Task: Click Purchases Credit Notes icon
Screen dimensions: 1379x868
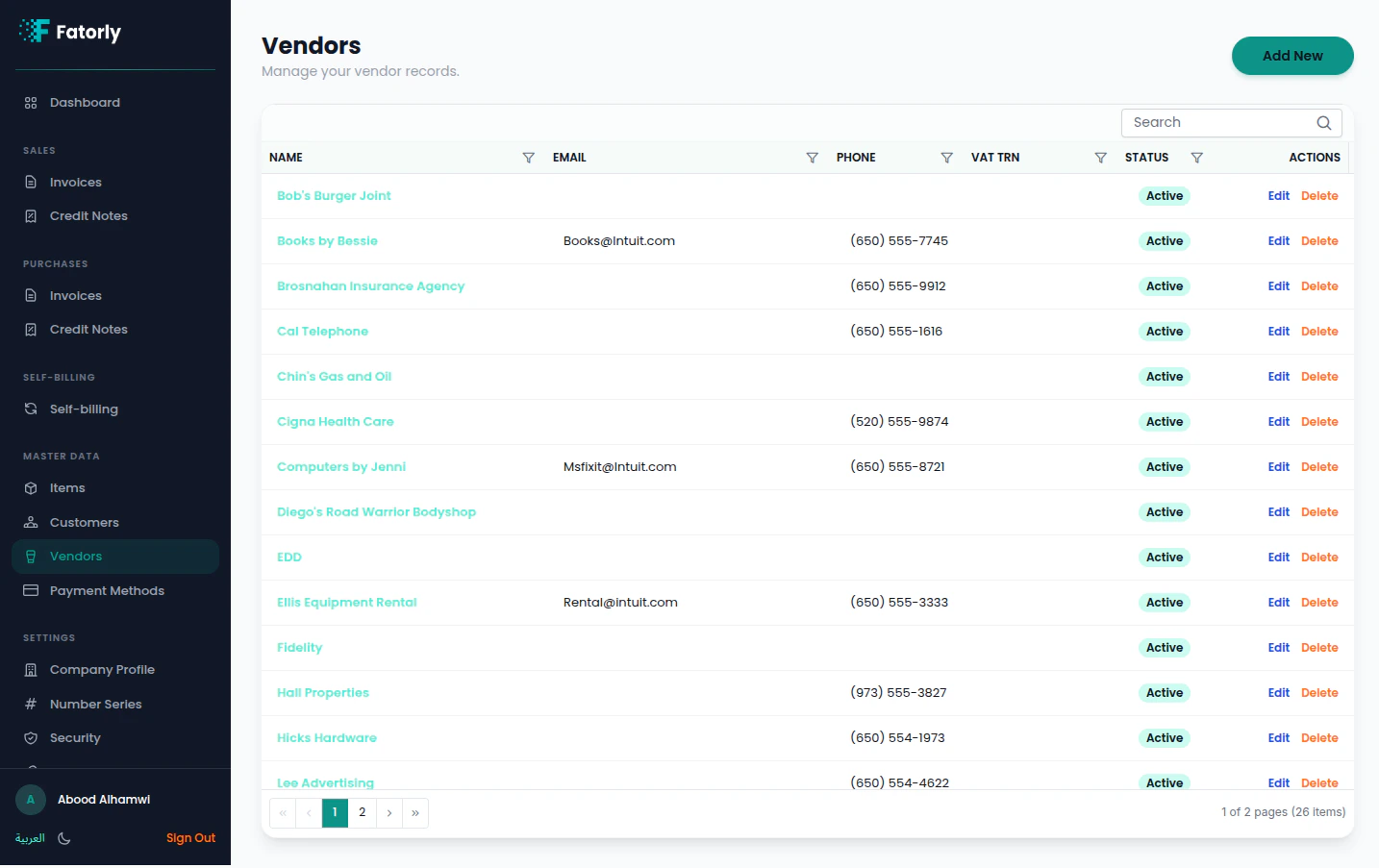Action: 31,330
